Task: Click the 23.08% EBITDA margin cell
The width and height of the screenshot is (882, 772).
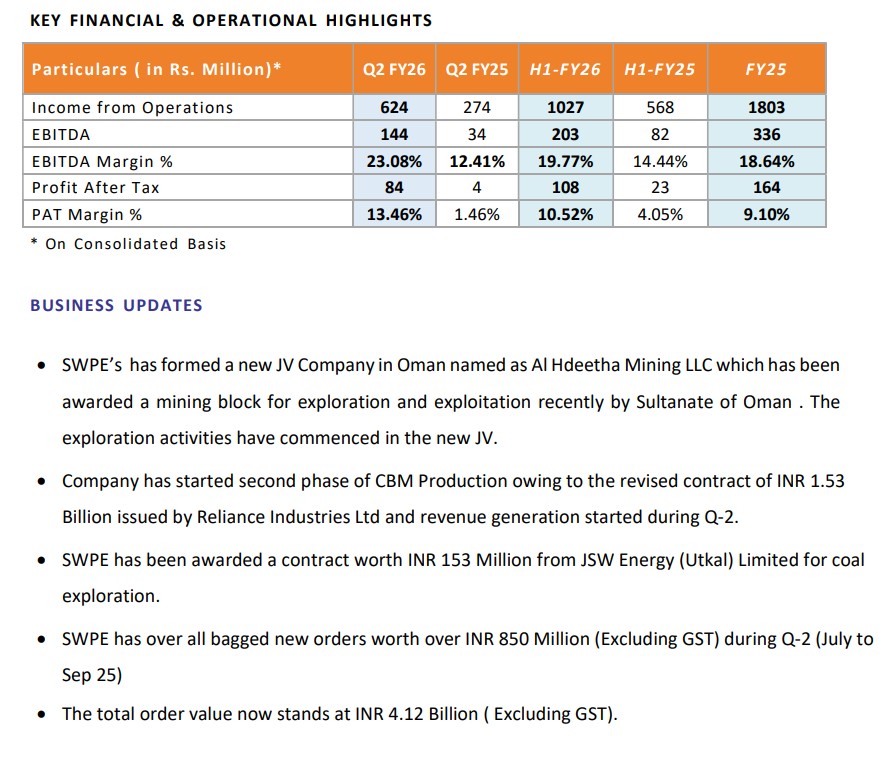Action: (394, 161)
